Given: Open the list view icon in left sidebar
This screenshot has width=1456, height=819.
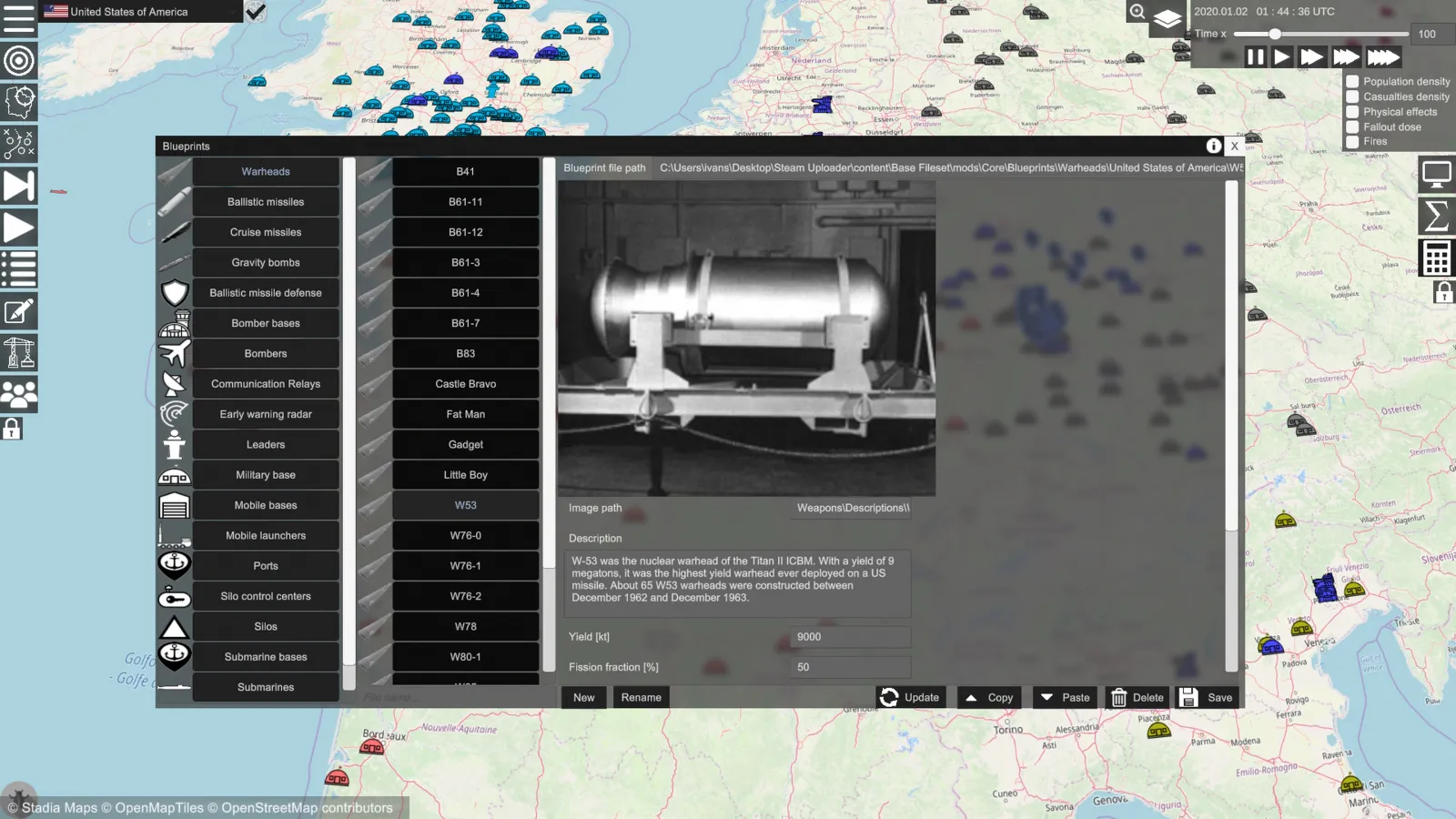Looking at the screenshot, I should pyautogui.click(x=18, y=270).
